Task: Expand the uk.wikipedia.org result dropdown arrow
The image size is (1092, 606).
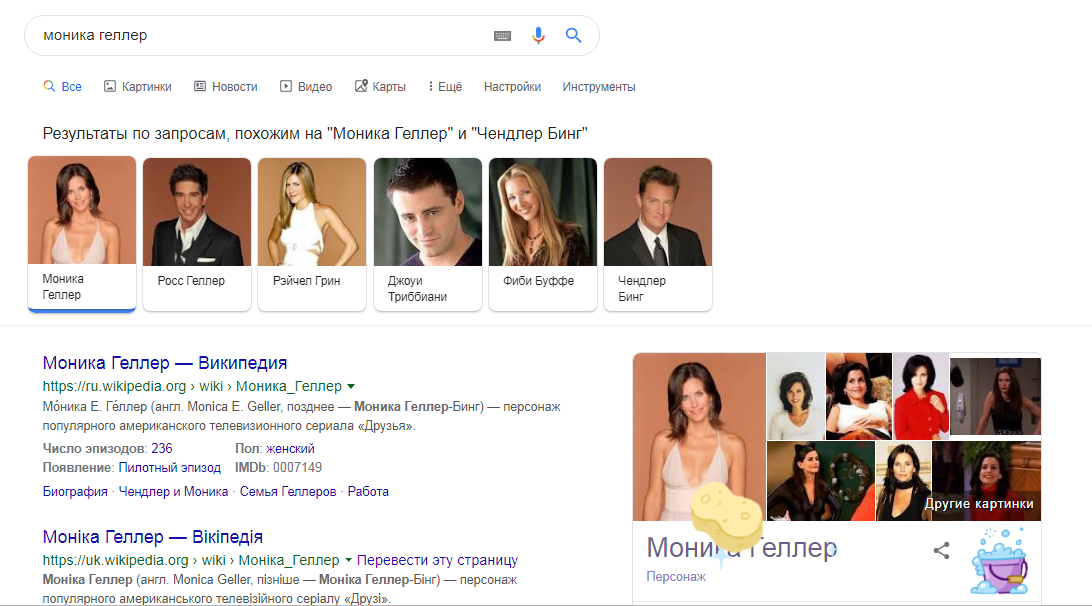Action: 348,560
